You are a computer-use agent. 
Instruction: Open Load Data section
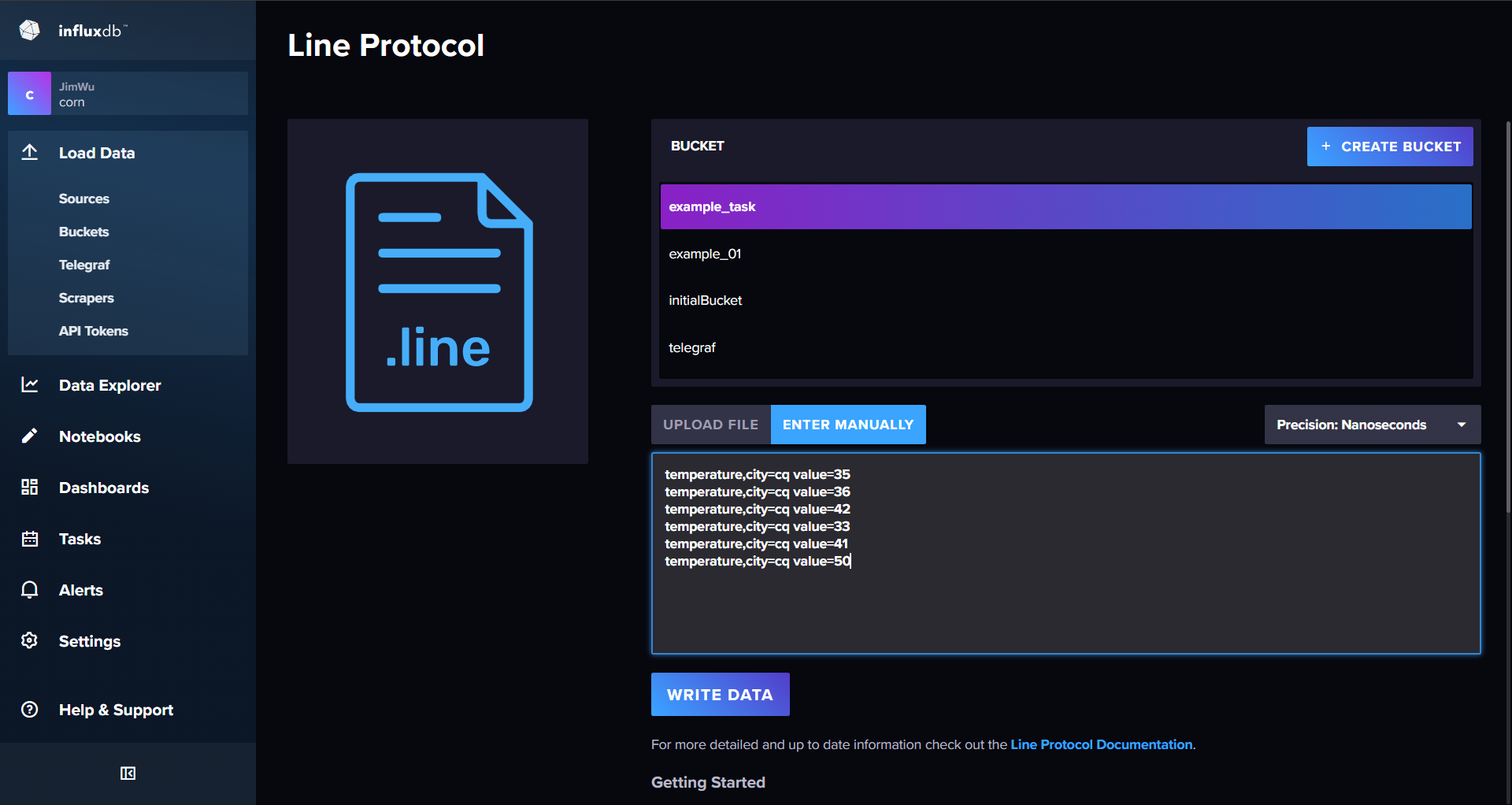97,153
